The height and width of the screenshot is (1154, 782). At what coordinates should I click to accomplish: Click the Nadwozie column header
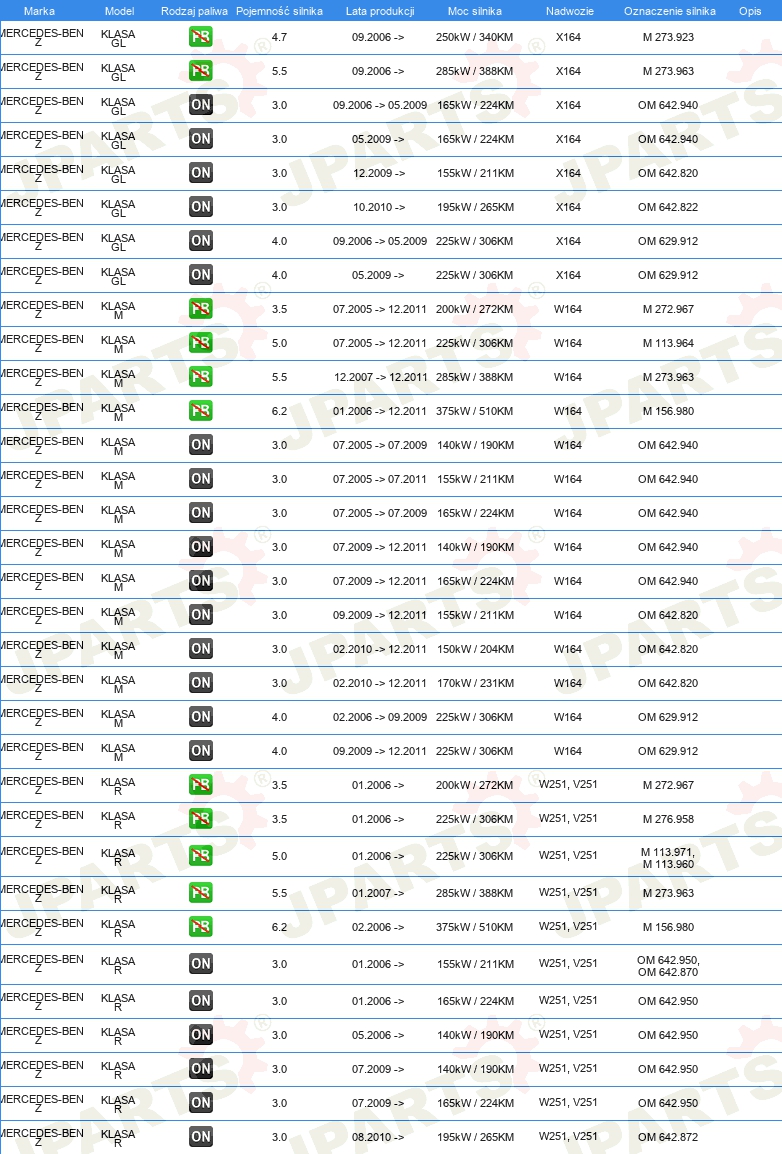click(x=569, y=11)
